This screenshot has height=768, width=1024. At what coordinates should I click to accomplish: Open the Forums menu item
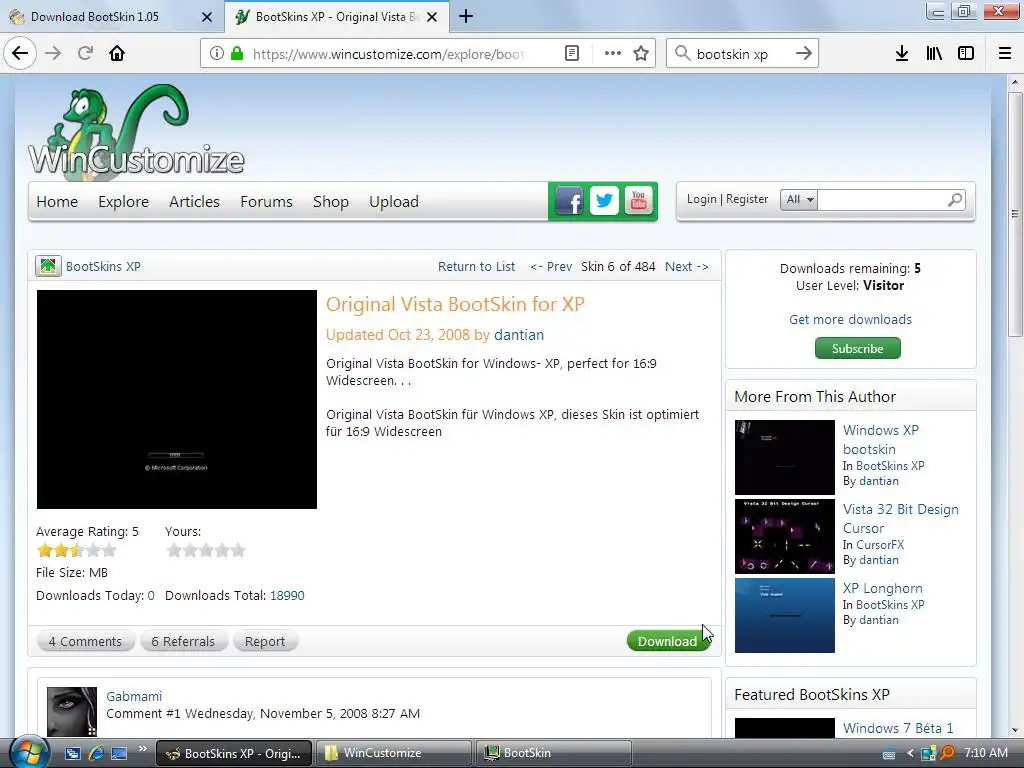pos(266,202)
